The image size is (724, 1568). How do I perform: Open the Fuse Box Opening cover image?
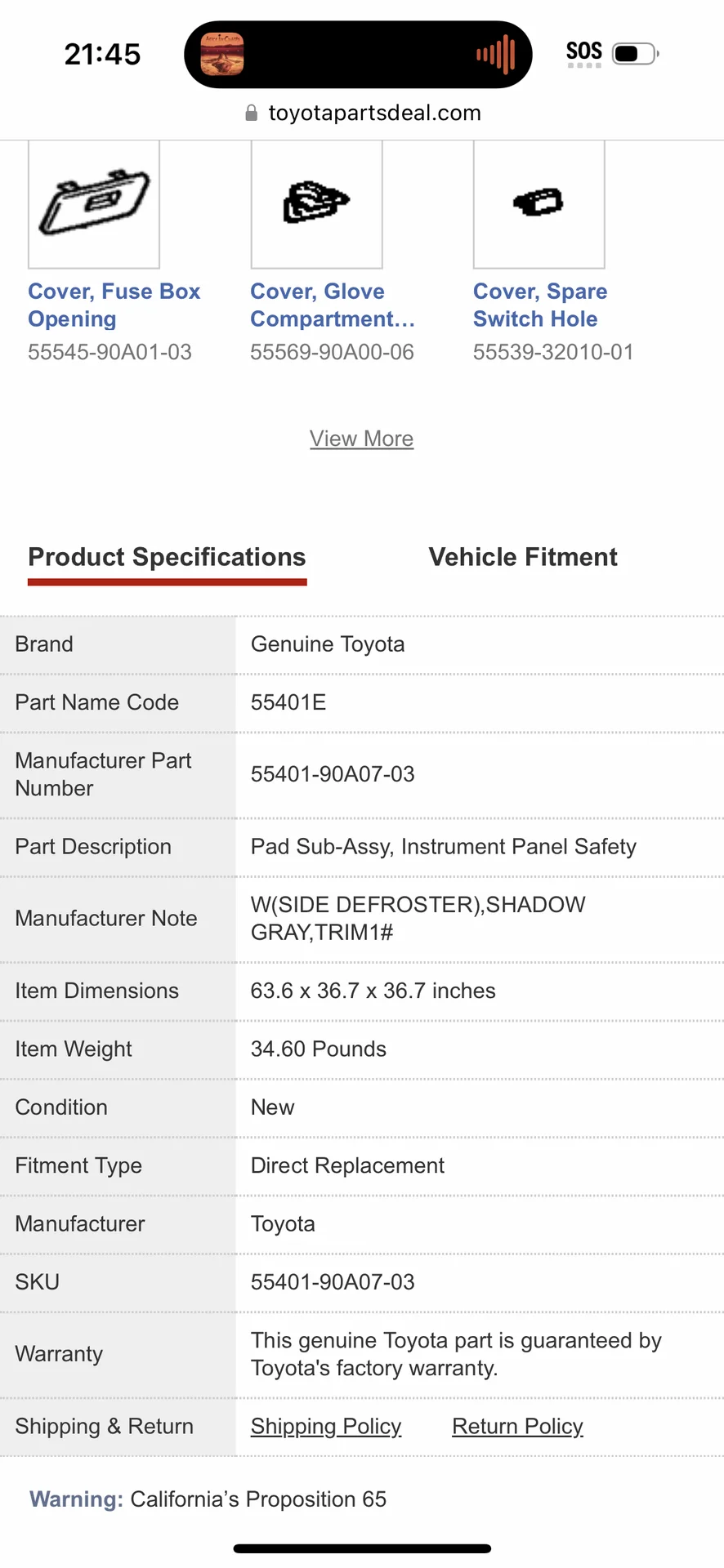94,204
